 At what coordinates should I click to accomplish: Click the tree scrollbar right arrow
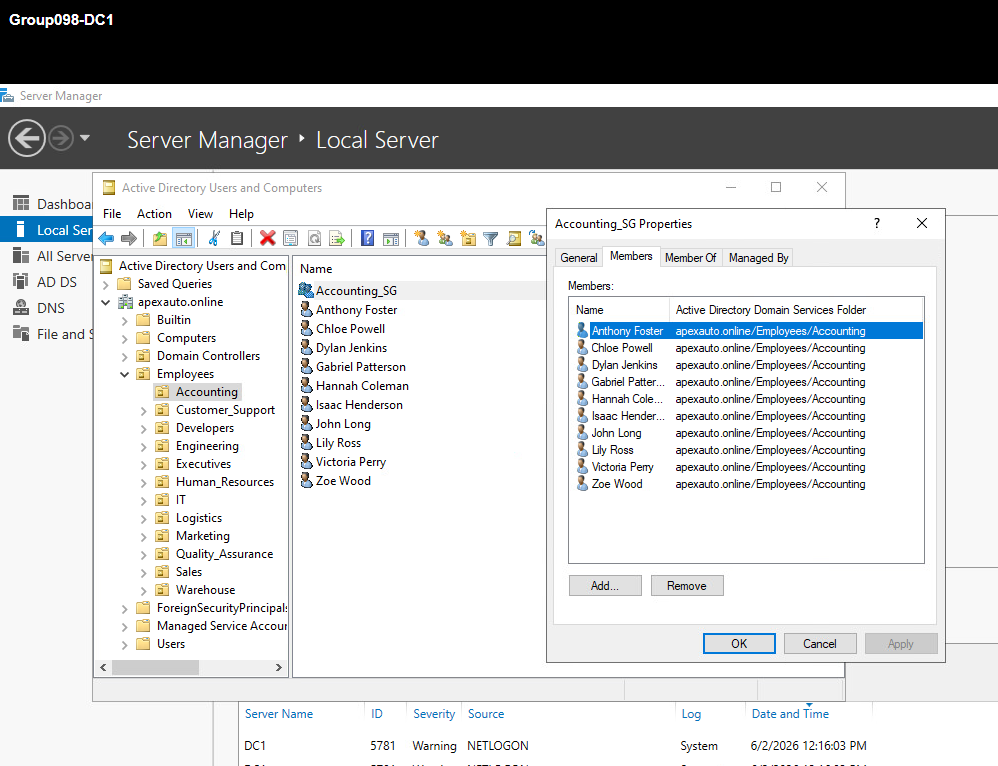(x=278, y=667)
